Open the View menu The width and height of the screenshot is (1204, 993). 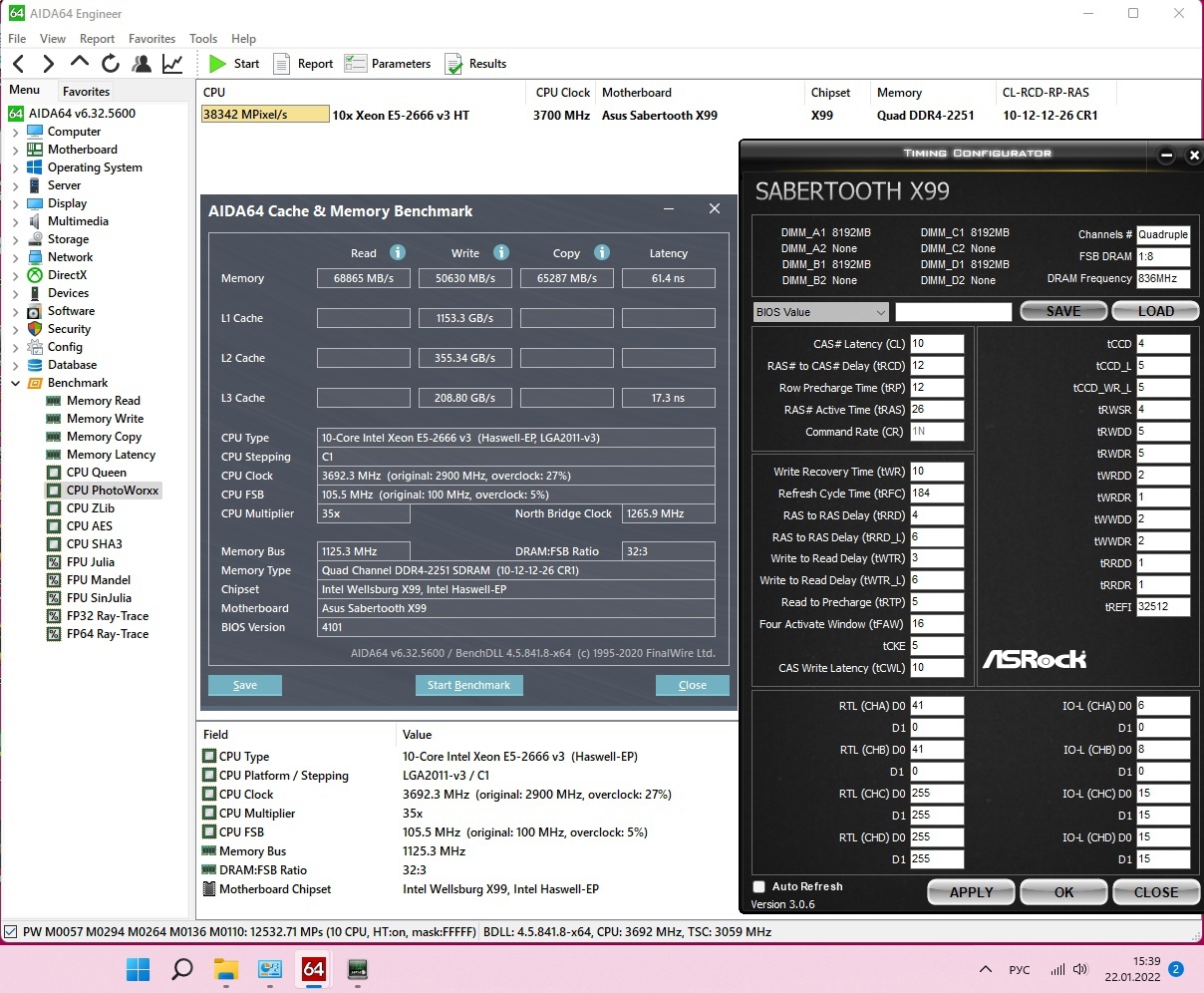point(53,39)
